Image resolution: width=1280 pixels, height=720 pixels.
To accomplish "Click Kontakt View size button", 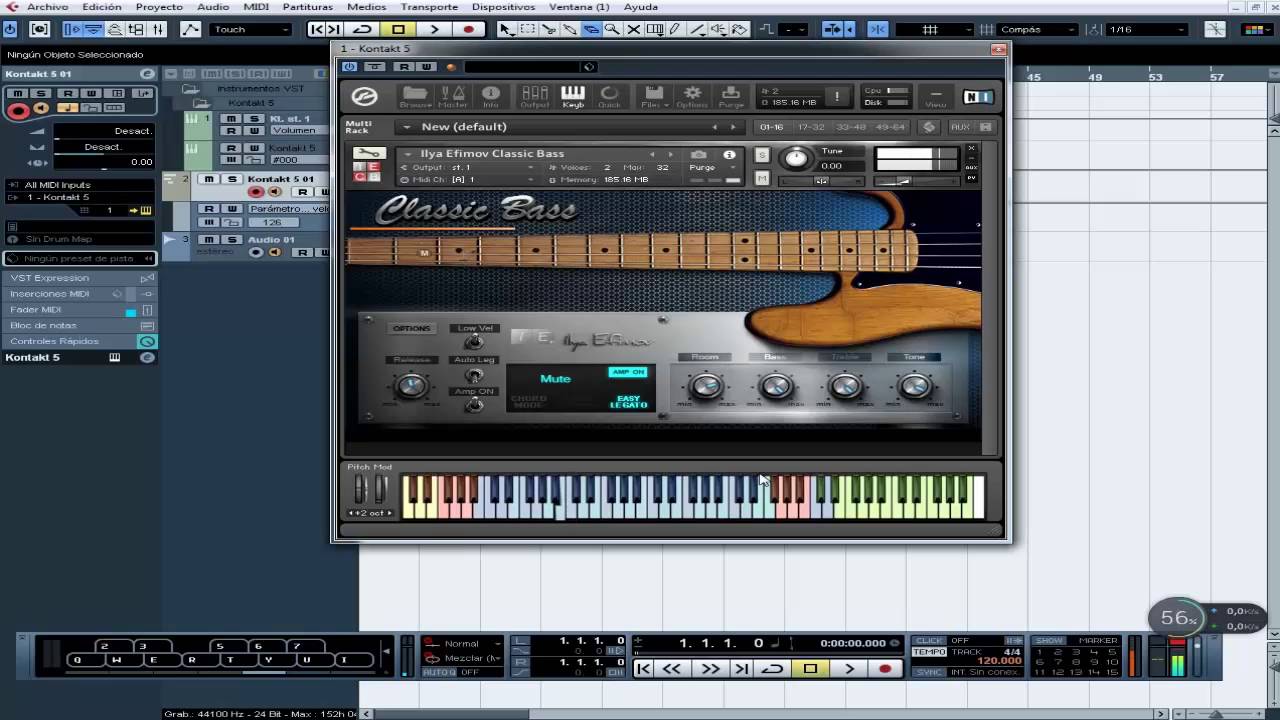I will 935,96.
